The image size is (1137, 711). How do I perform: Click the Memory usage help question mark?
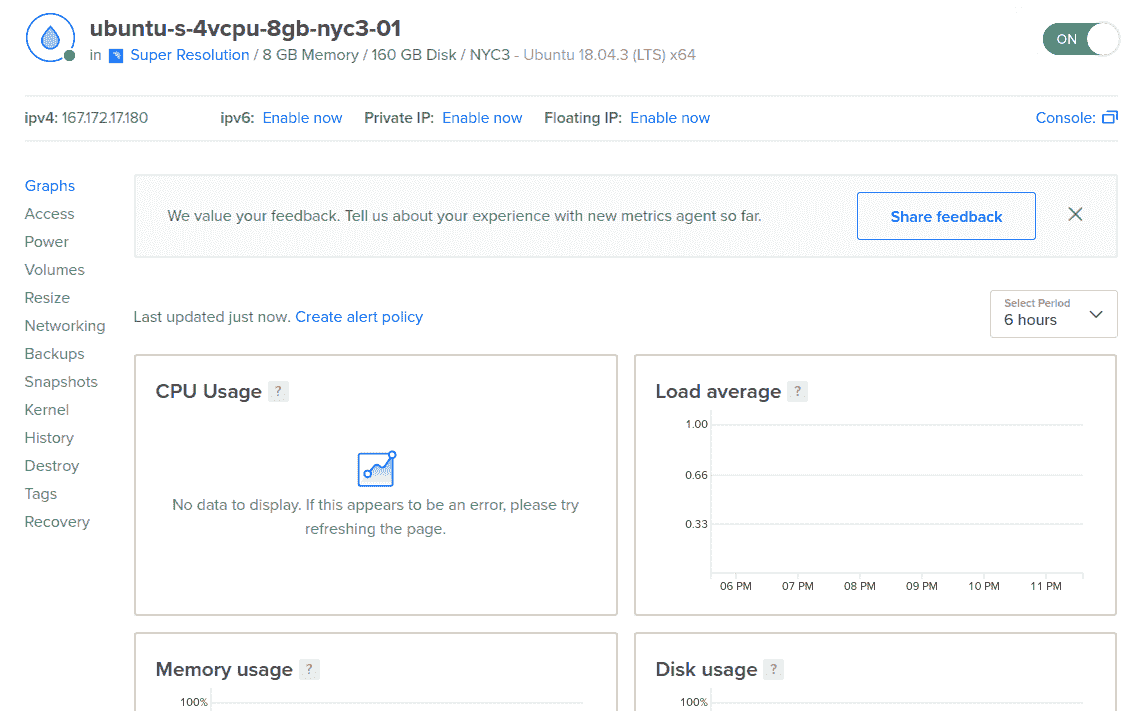point(309,669)
